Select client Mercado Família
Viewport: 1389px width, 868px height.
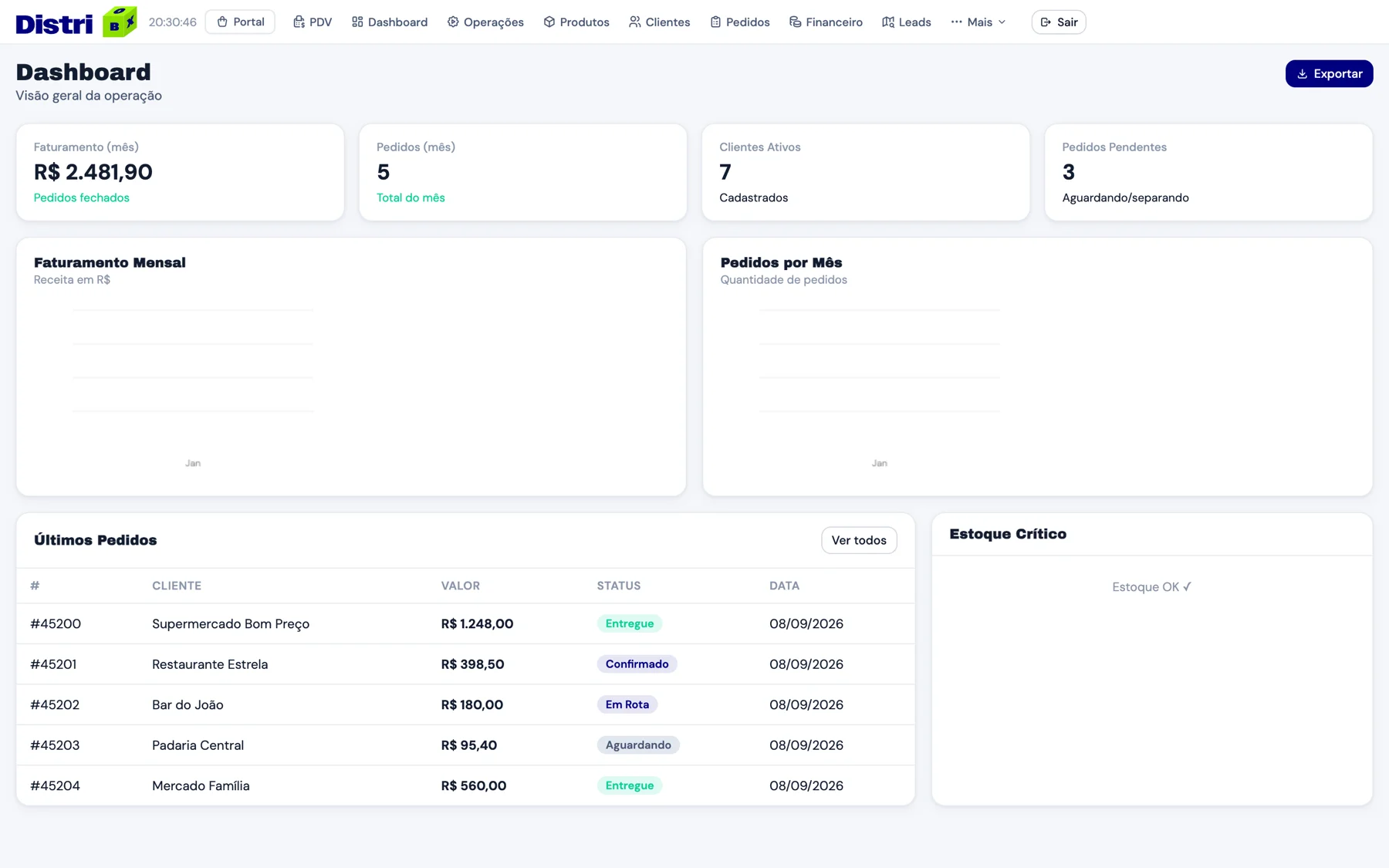point(201,785)
